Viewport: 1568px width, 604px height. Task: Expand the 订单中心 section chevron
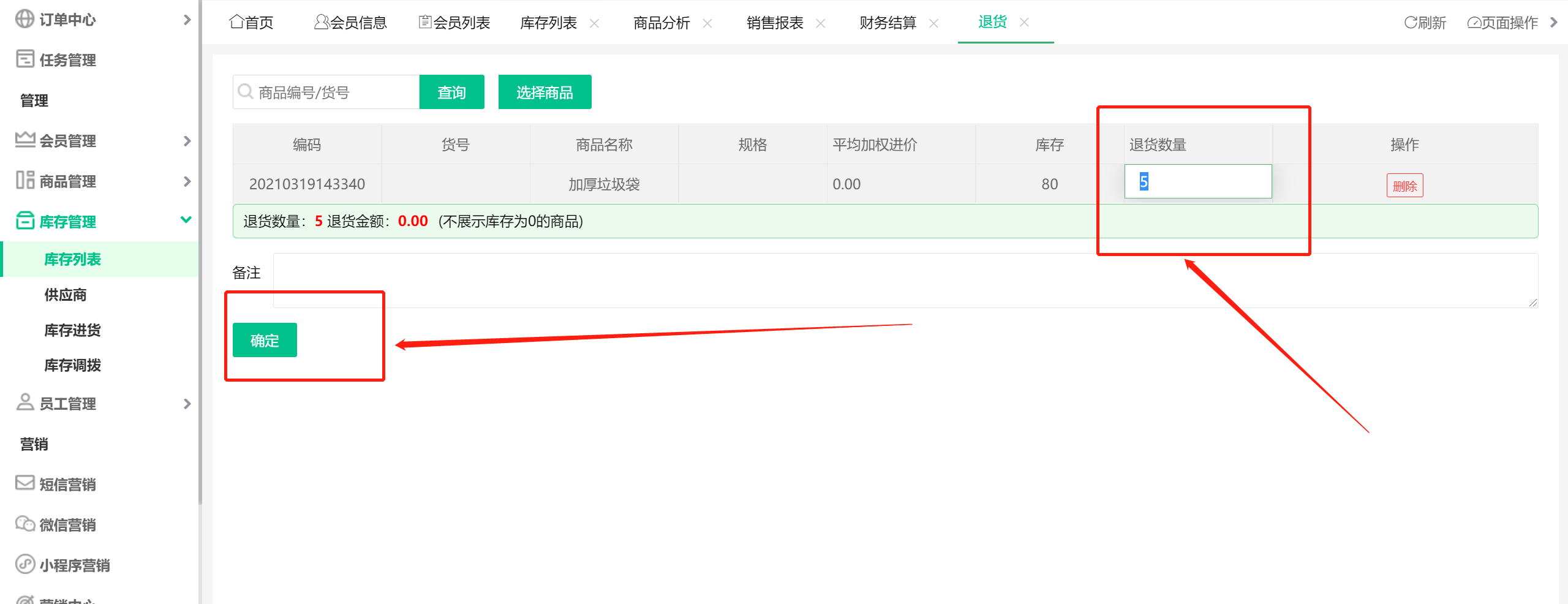click(187, 19)
